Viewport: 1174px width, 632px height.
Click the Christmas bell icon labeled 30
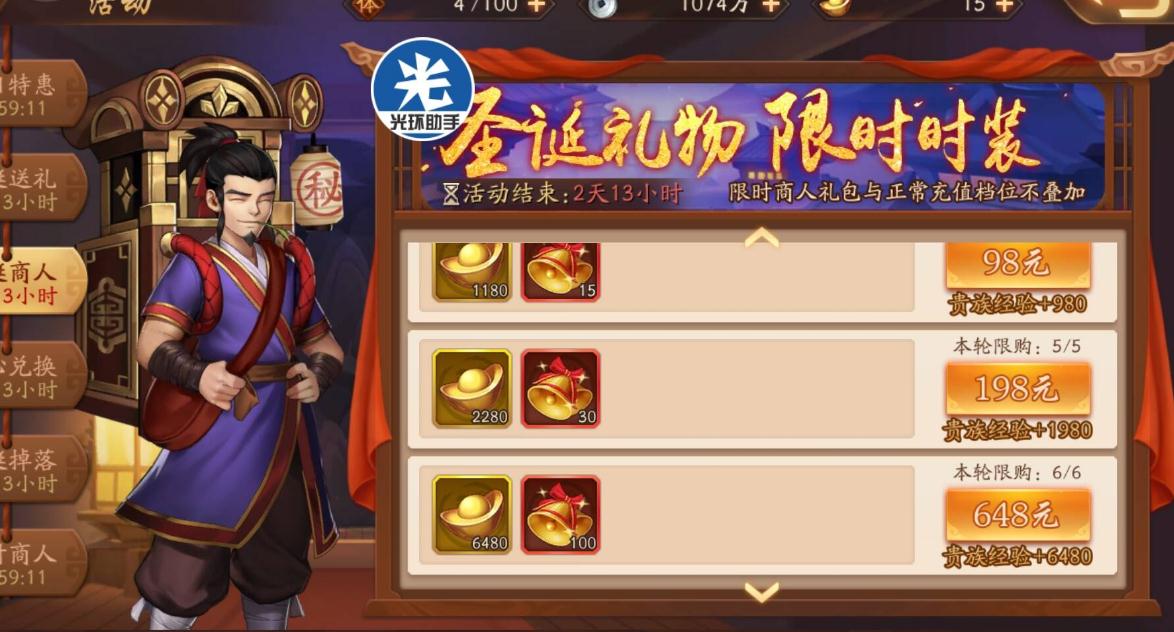coord(560,389)
